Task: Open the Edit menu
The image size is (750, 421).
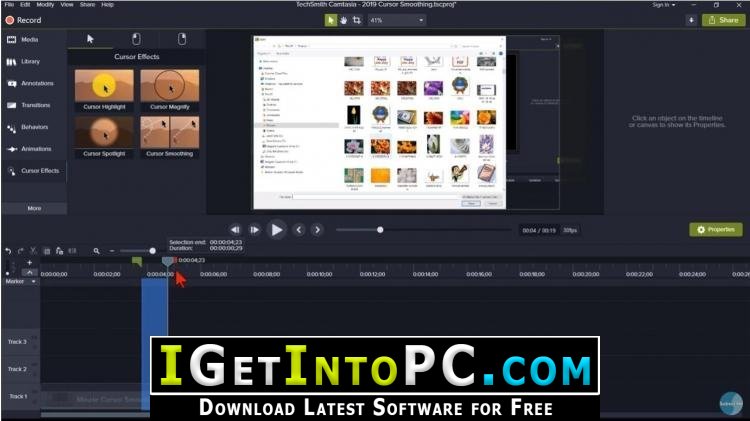Action: point(25,4)
